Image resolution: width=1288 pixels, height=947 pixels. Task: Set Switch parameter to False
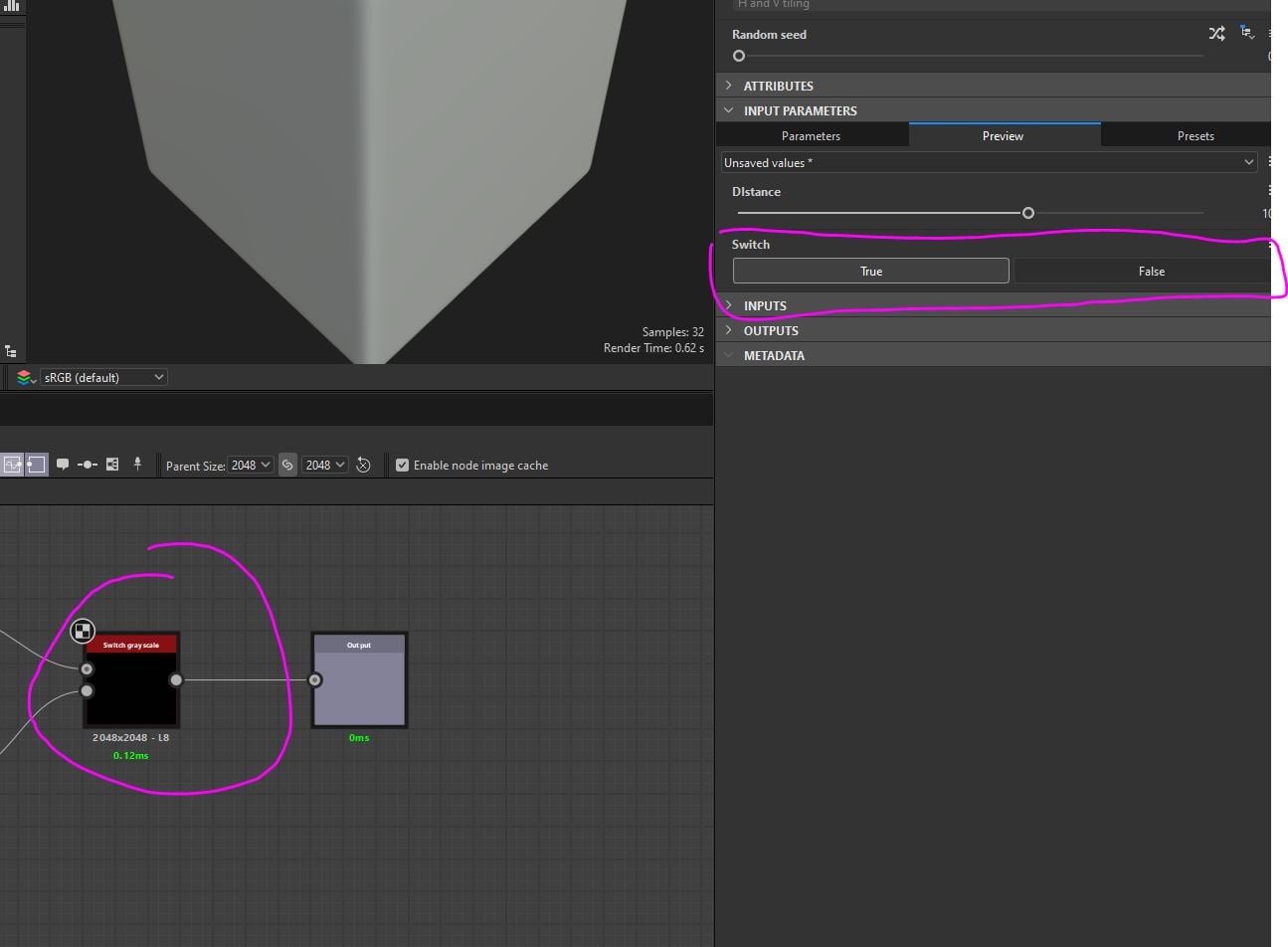(1151, 271)
